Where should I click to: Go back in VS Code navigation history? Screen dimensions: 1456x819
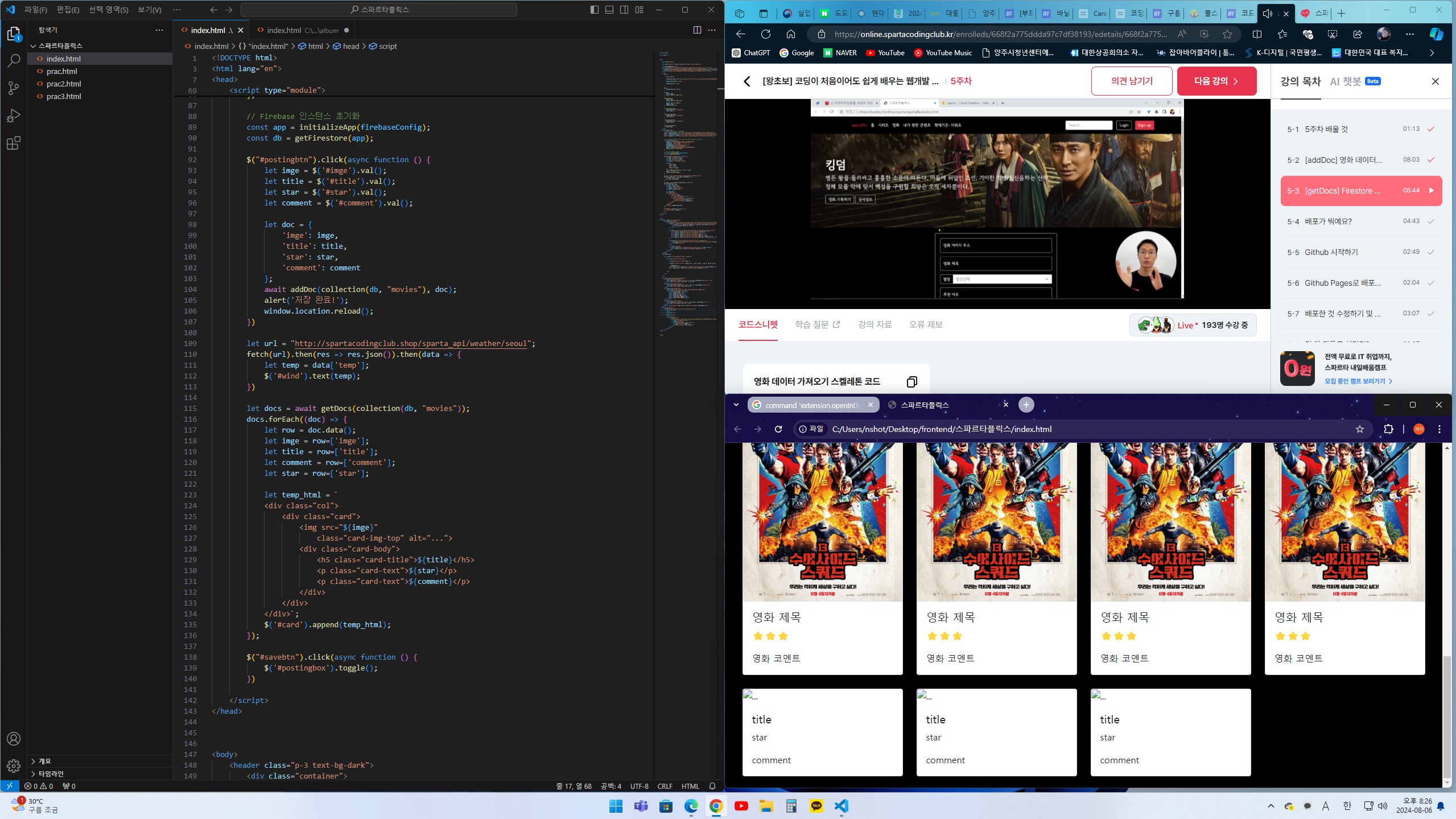coord(214,10)
